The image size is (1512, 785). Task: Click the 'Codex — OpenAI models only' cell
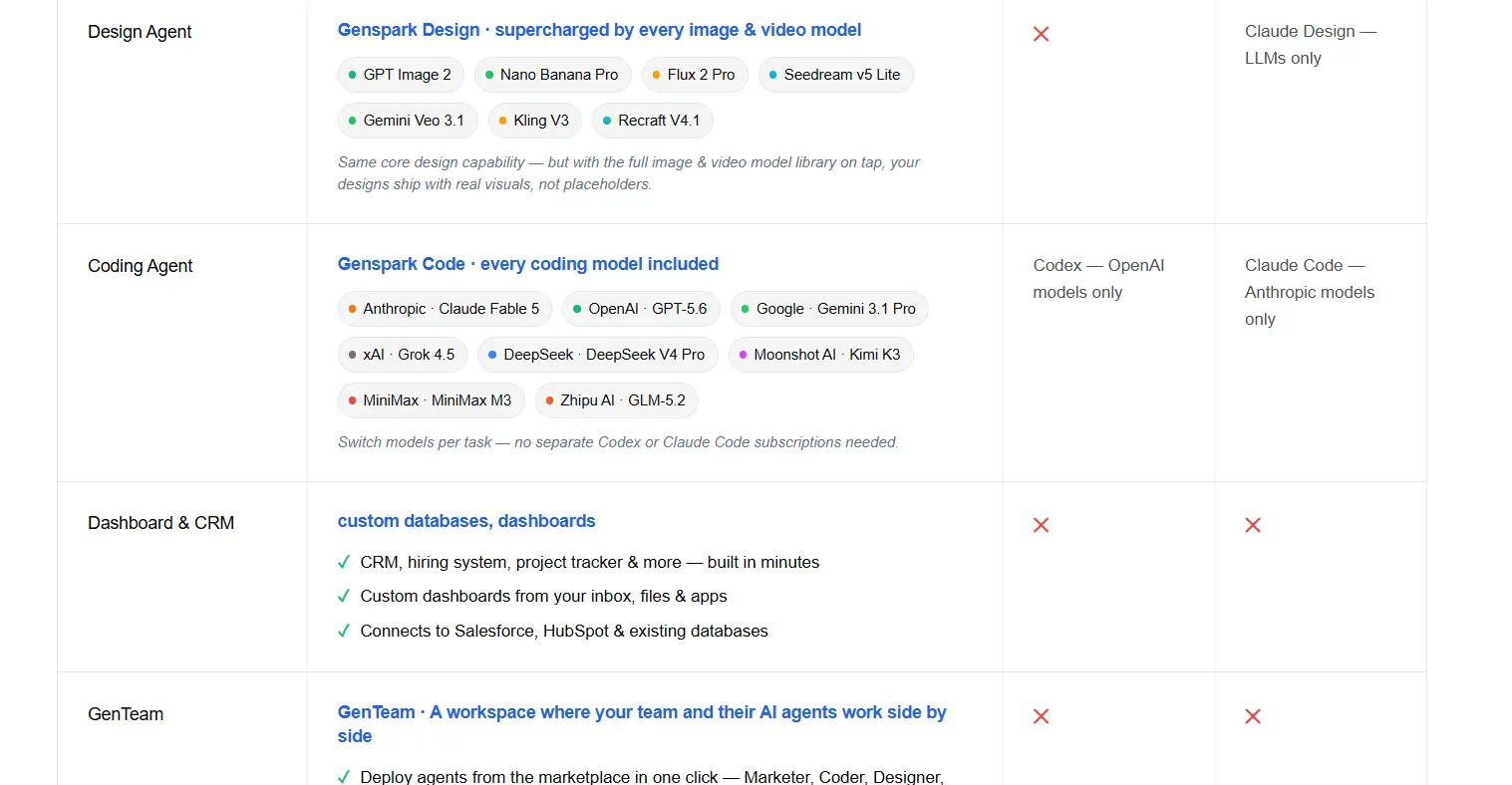coord(1098,279)
